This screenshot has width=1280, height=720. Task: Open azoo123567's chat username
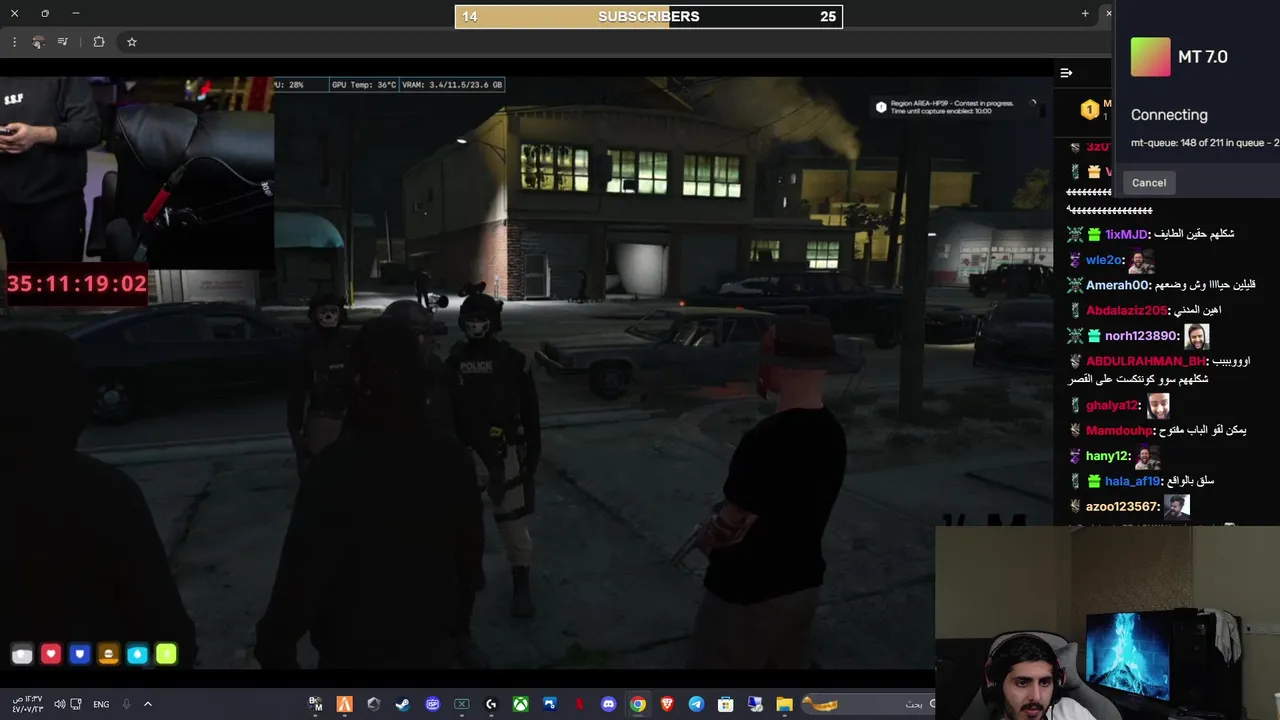tap(1122, 507)
